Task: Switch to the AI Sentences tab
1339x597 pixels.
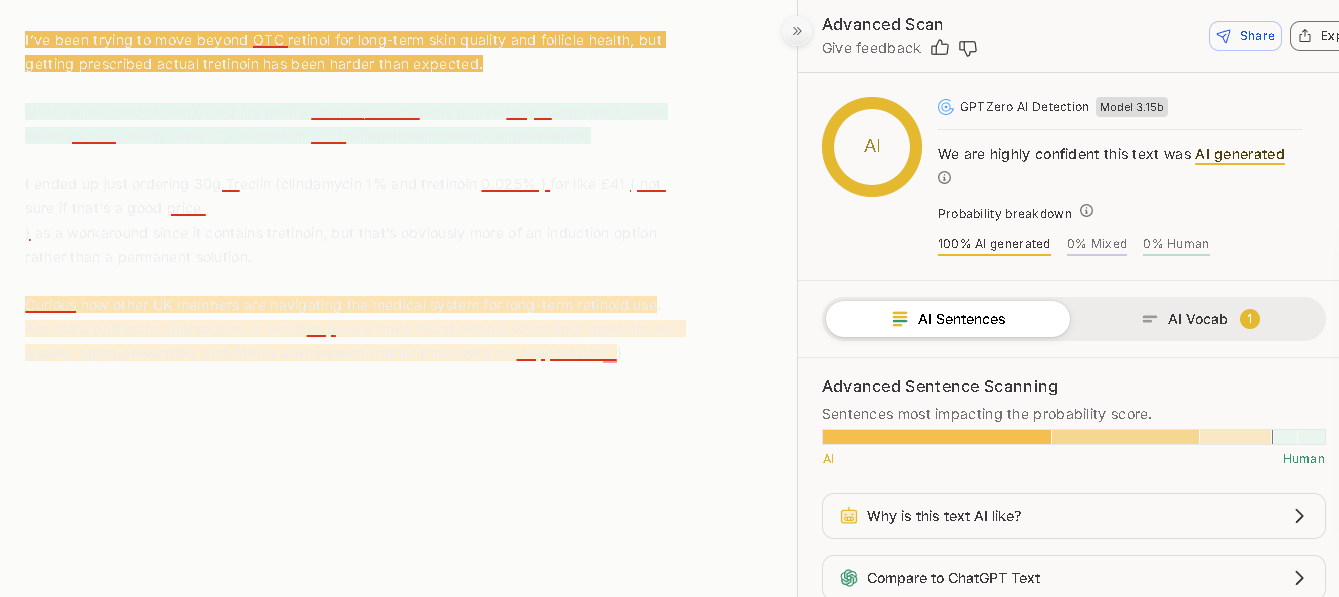Action: (x=947, y=319)
